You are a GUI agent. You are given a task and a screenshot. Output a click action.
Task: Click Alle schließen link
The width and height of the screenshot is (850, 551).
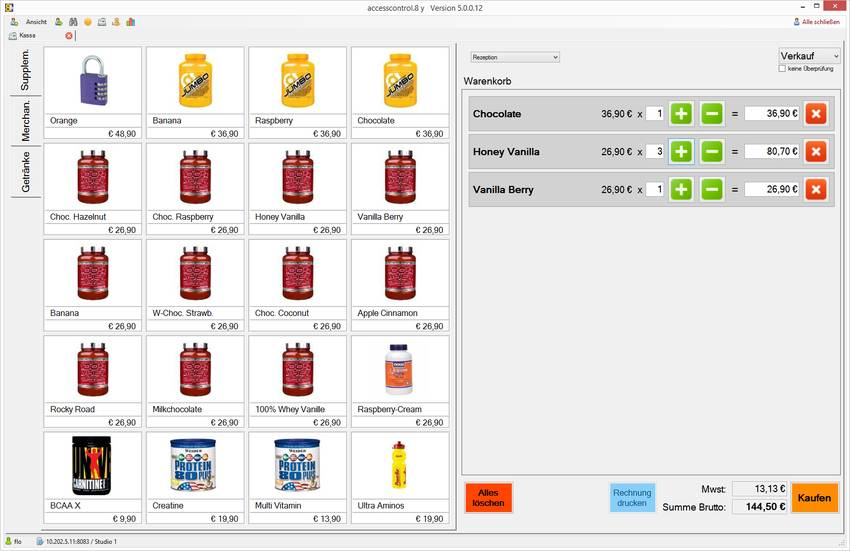click(816, 22)
